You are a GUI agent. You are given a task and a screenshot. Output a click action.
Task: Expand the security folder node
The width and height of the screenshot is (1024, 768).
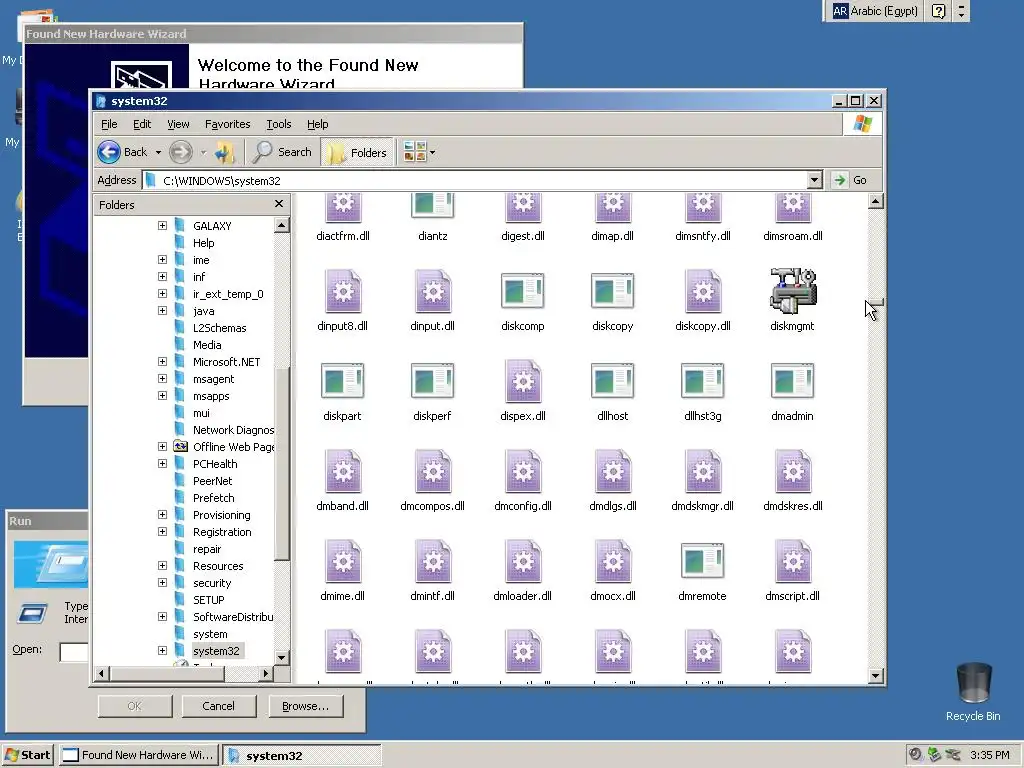pos(162,583)
